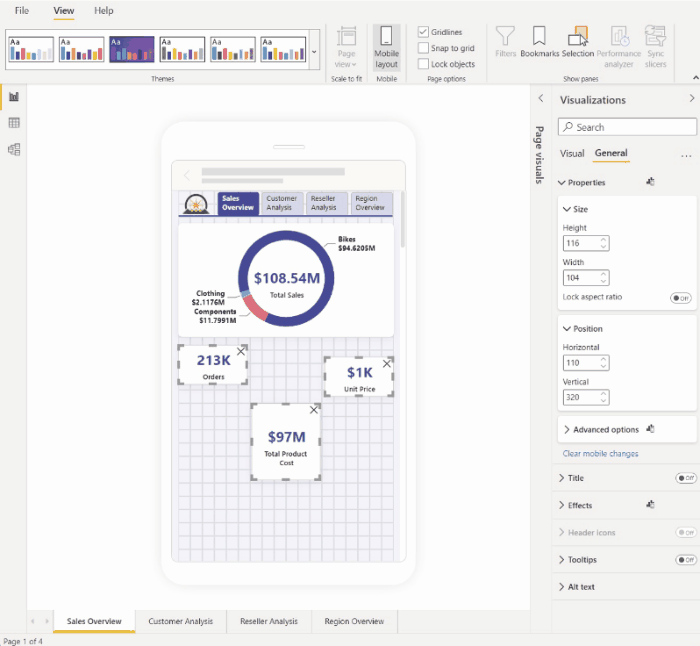Screen dimensions: 700x646
Task: Click Customer Analysis button in phone canvas
Action: coord(282,203)
